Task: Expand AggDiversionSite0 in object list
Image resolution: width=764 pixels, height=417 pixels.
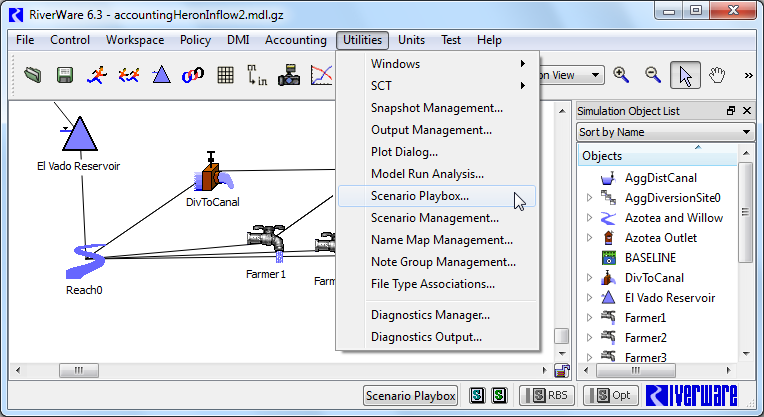Action: (590, 198)
